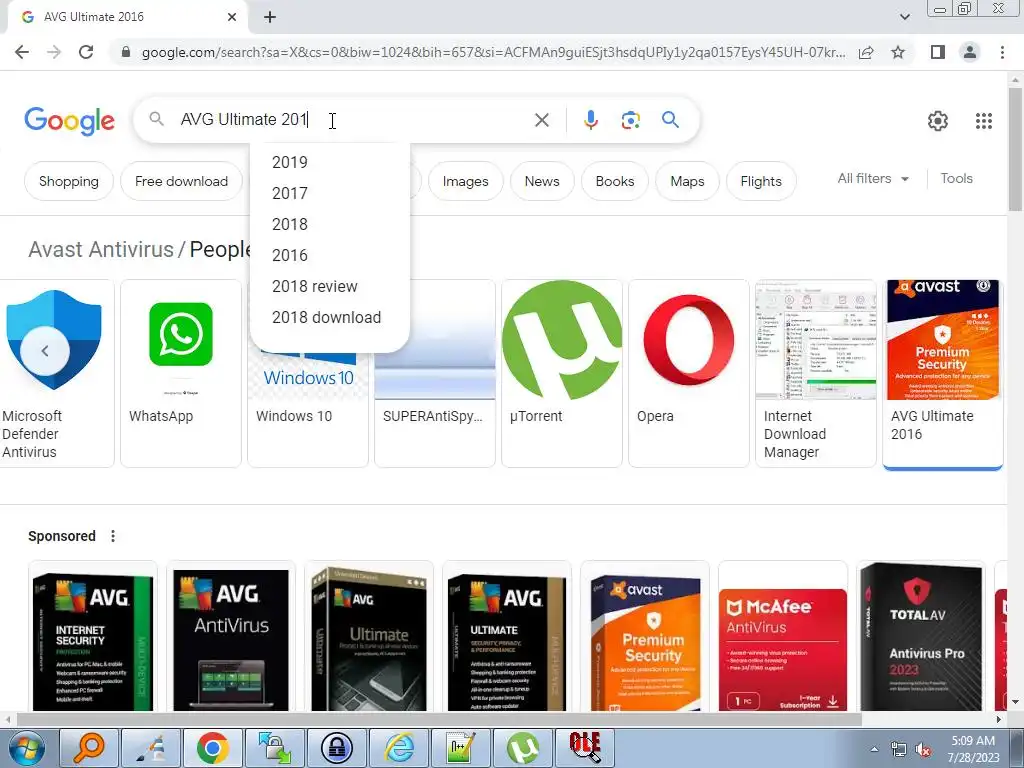Open Chrome three-dot menu
Image resolution: width=1024 pixels, height=768 pixels.
click(x=1002, y=52)
